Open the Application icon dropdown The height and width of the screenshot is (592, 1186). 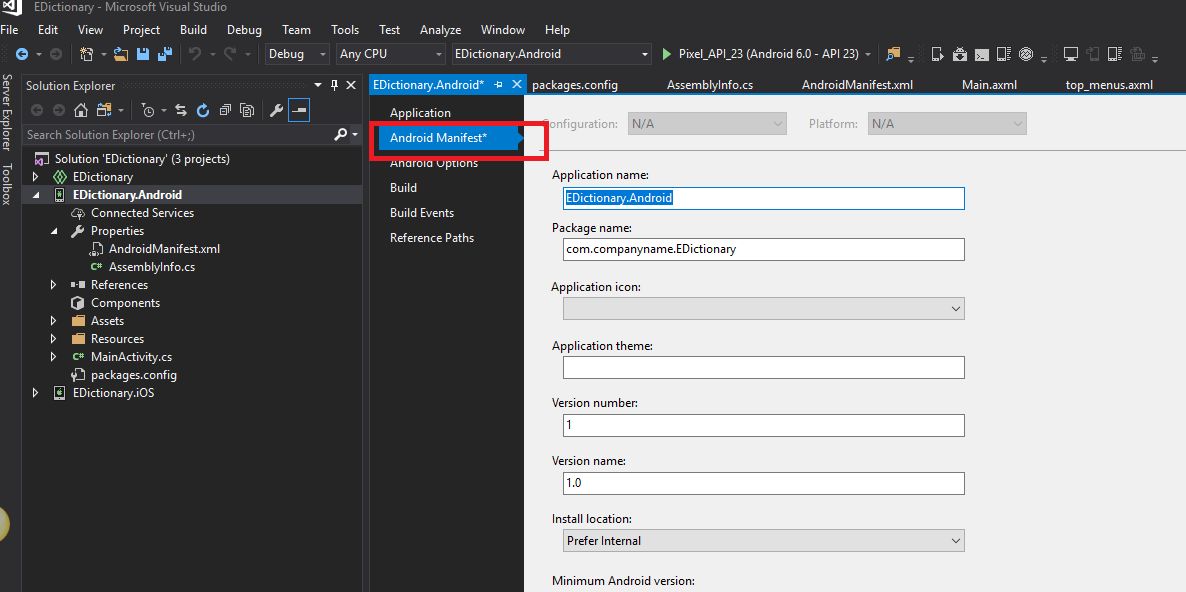(763, 308)
